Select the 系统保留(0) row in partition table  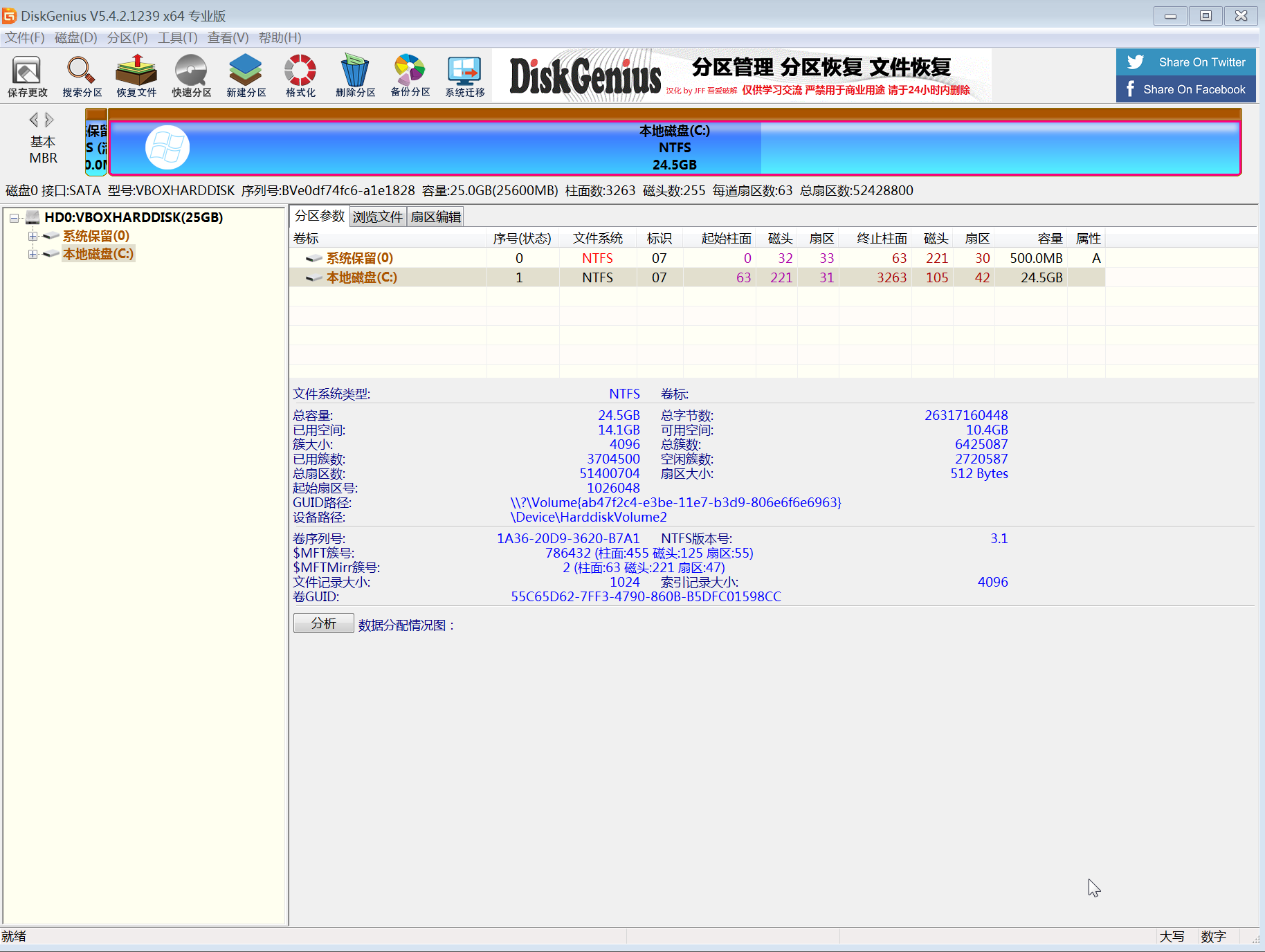pyautogui.click(x=359, y=258)
